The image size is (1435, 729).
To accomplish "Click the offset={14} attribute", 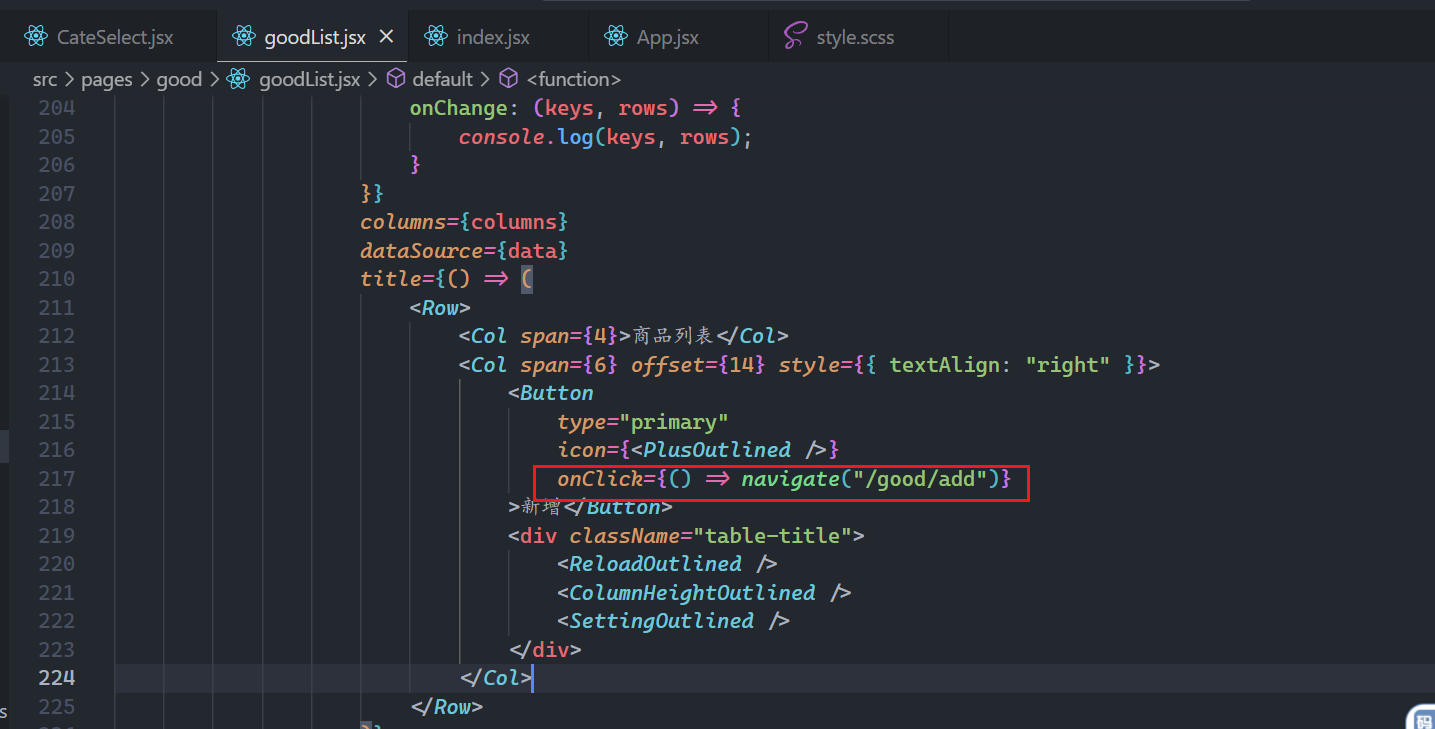I will (698, 365).
